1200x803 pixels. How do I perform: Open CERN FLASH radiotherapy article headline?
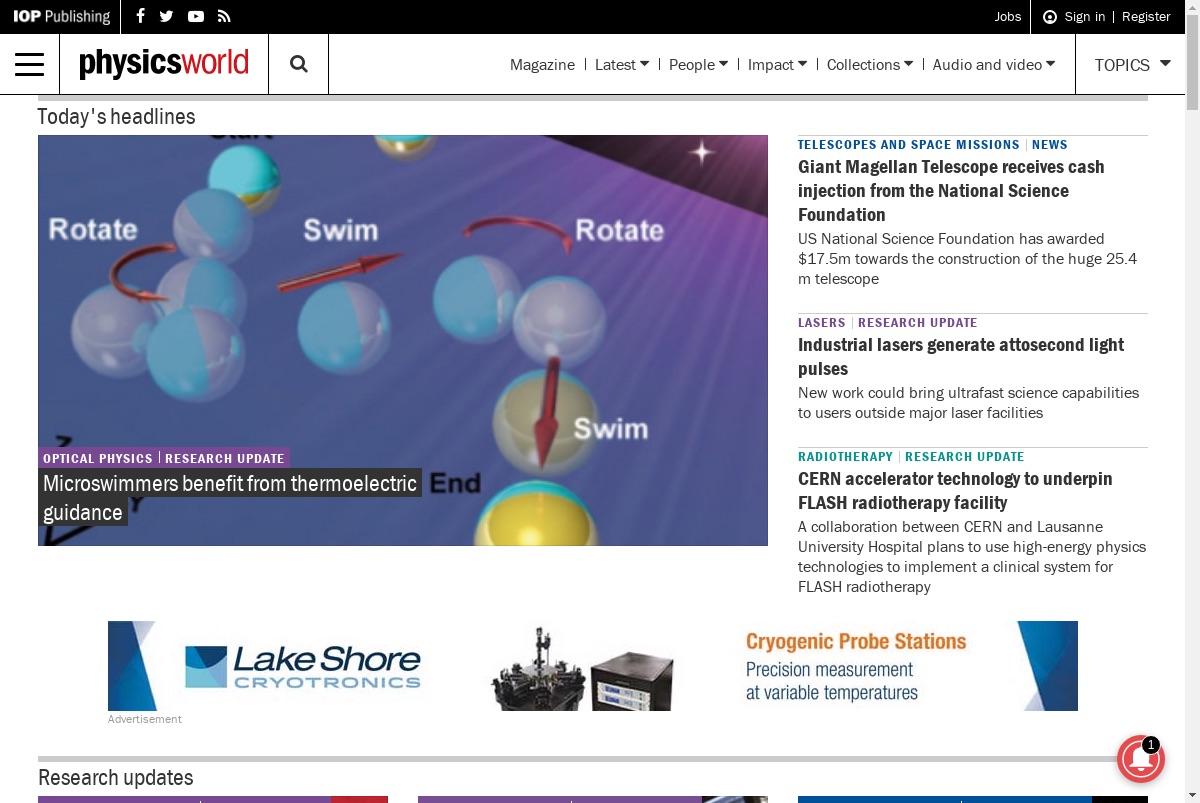point(955,491)
